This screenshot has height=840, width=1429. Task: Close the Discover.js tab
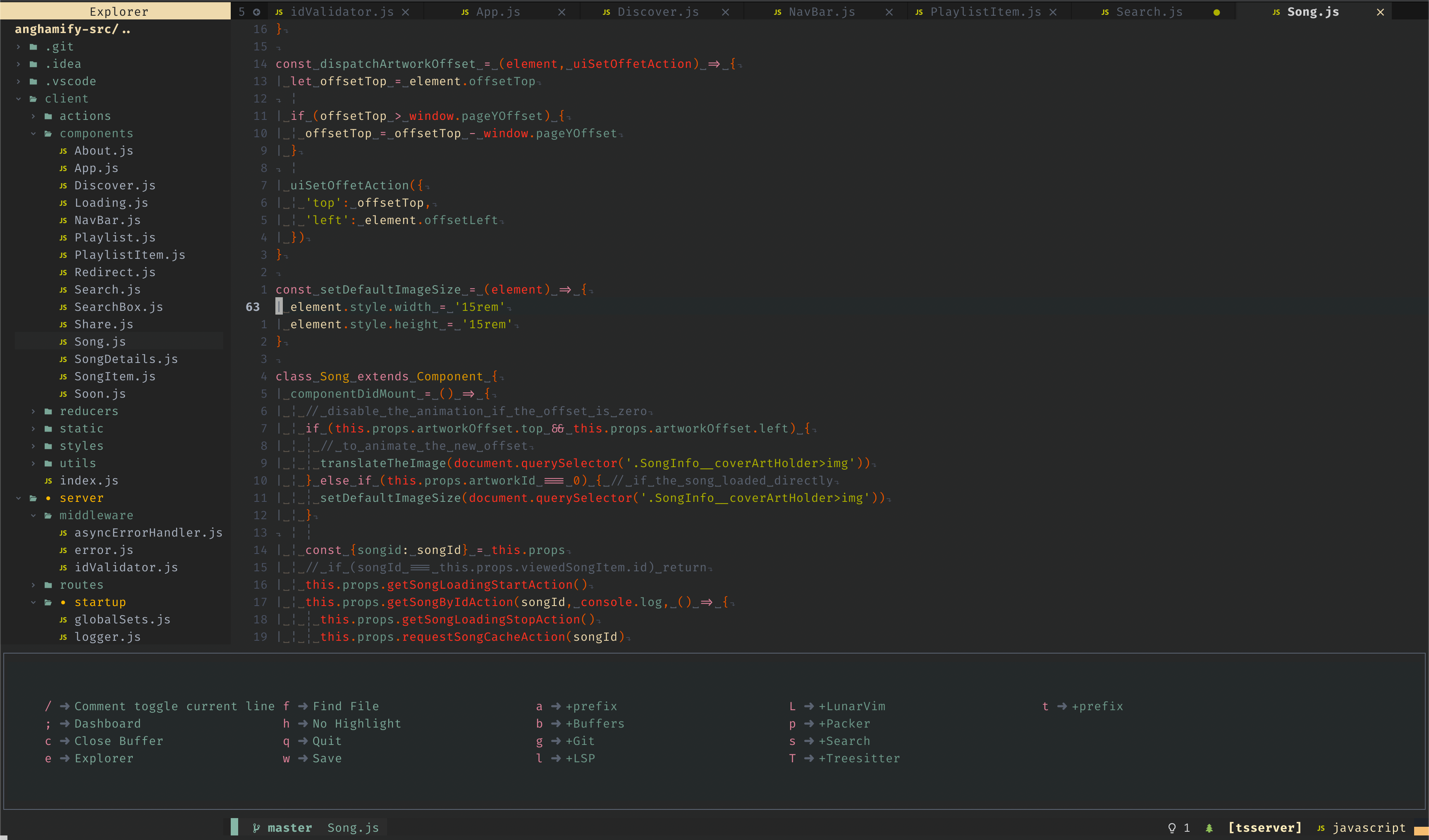[725, 12]
